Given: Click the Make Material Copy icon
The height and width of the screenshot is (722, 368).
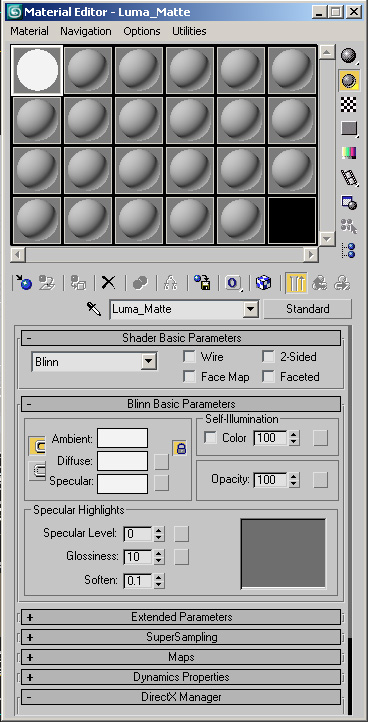Looking at the screenshot, I should [x=140, y=283].
